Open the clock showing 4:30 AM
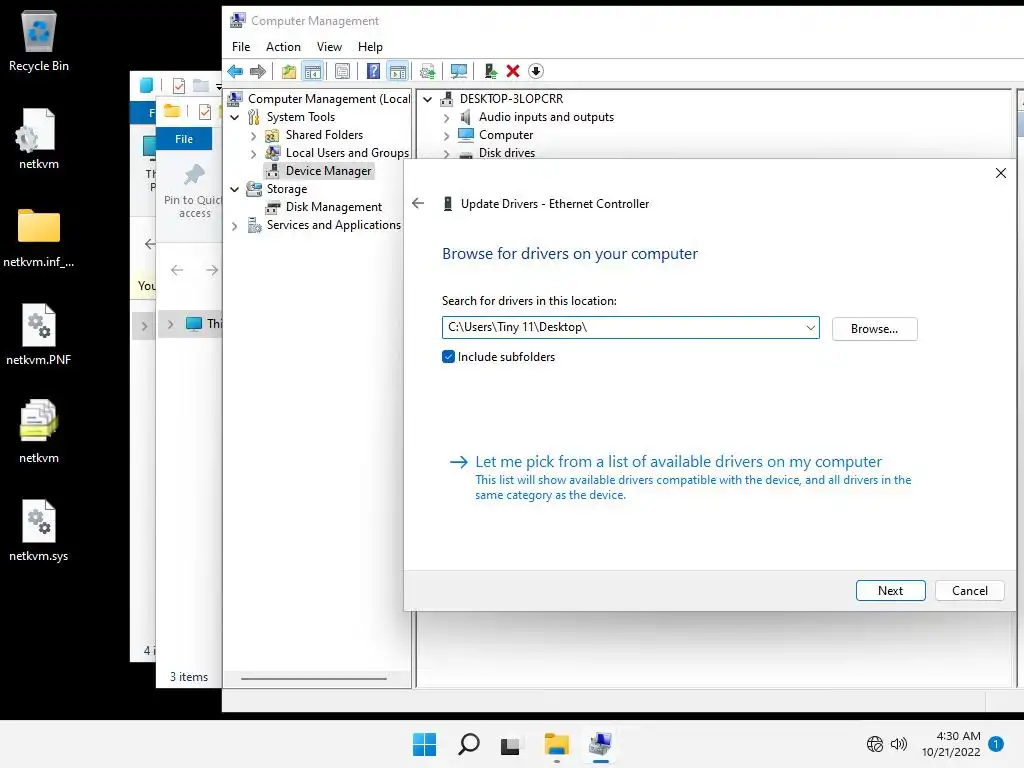Image resolution: width=1024 pixels, height=768 pixels. 951,744
